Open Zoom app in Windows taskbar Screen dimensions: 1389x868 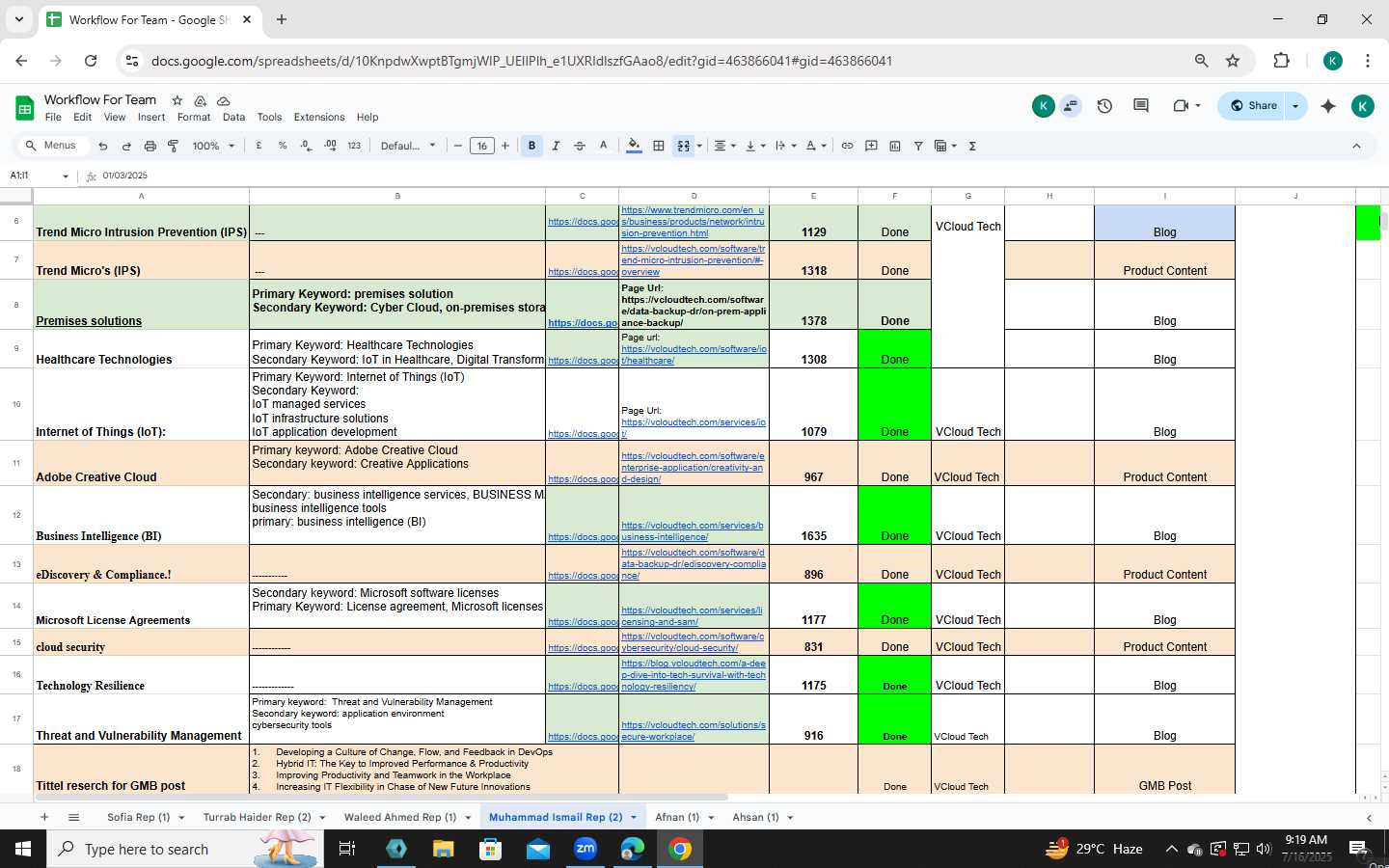tap(586, 849)
